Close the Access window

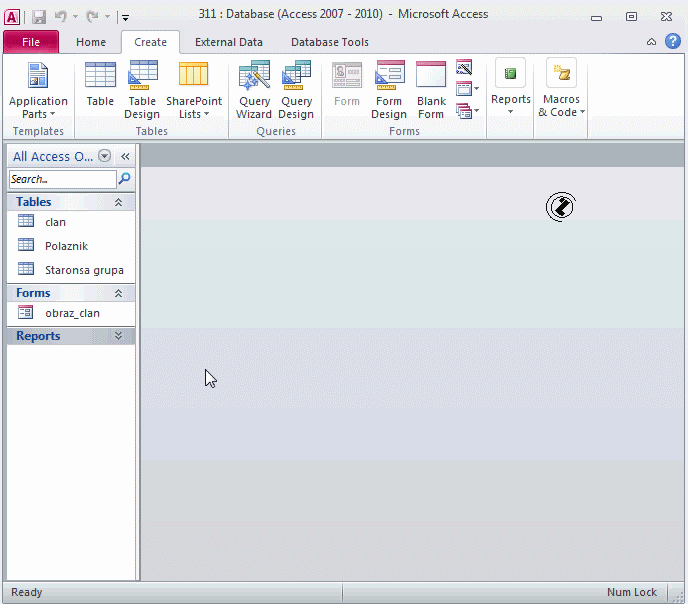tap(666, 17)
